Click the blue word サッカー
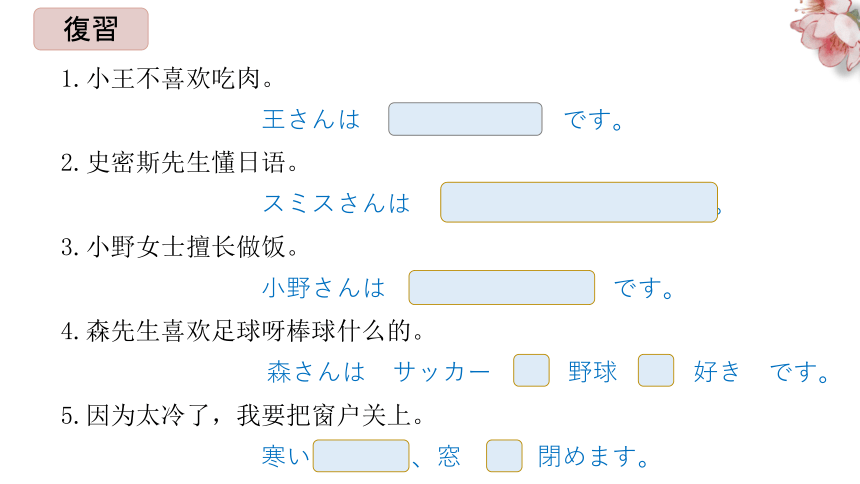 coord(442,372)
